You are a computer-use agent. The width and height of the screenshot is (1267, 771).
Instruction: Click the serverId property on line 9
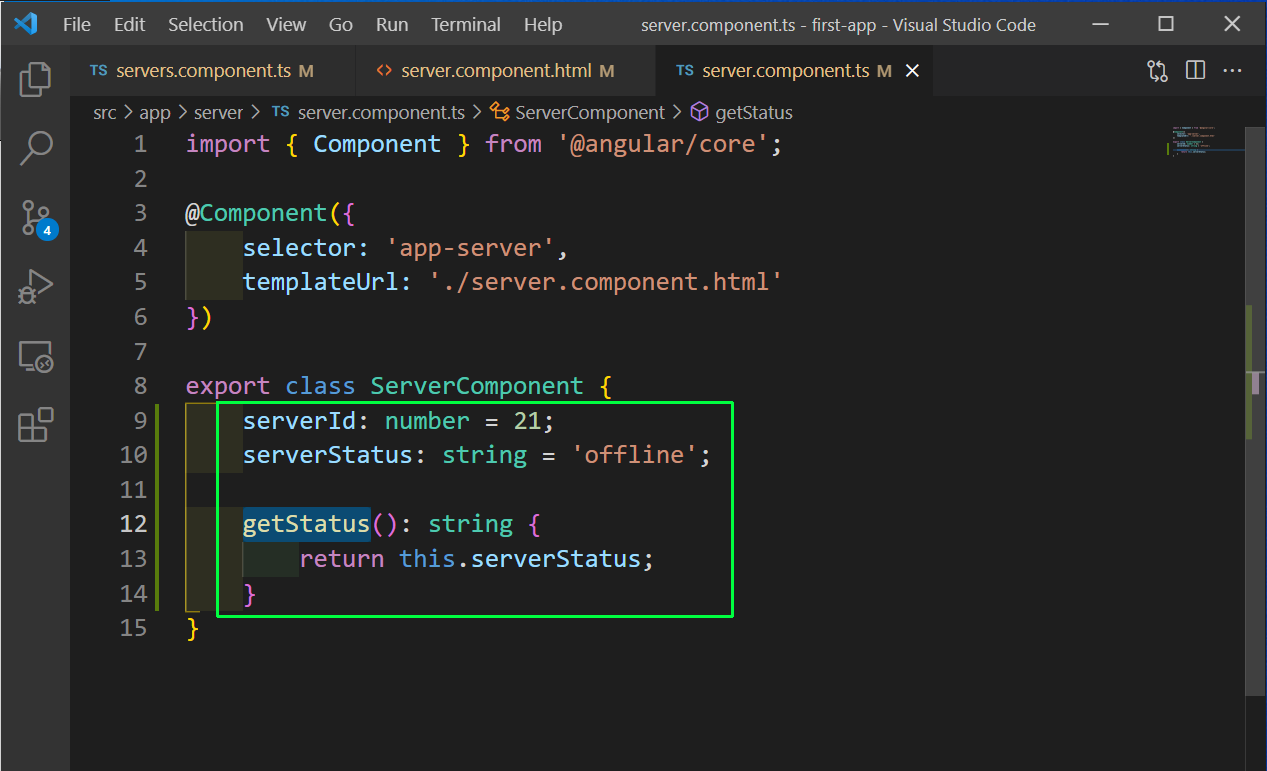point(300,421)
